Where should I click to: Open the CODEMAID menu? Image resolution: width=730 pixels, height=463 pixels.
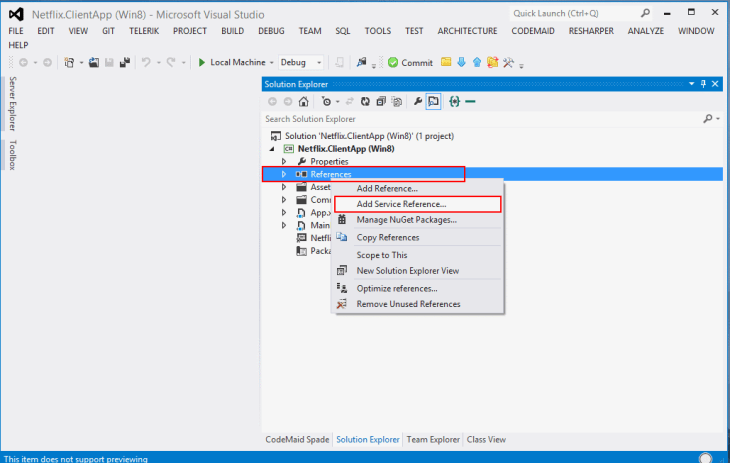533,31
